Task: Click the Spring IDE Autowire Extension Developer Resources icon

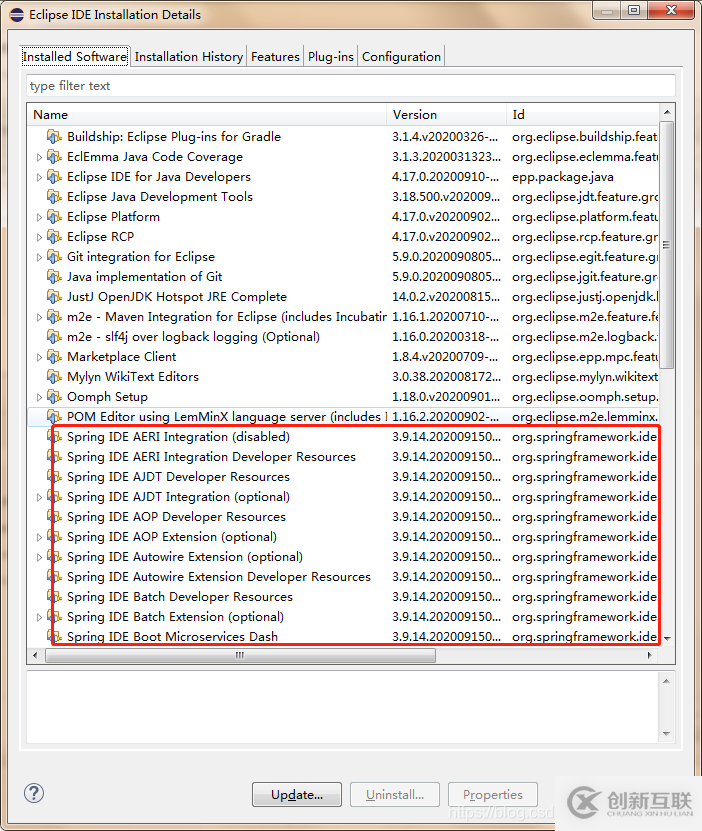Action: click(54, 577)
